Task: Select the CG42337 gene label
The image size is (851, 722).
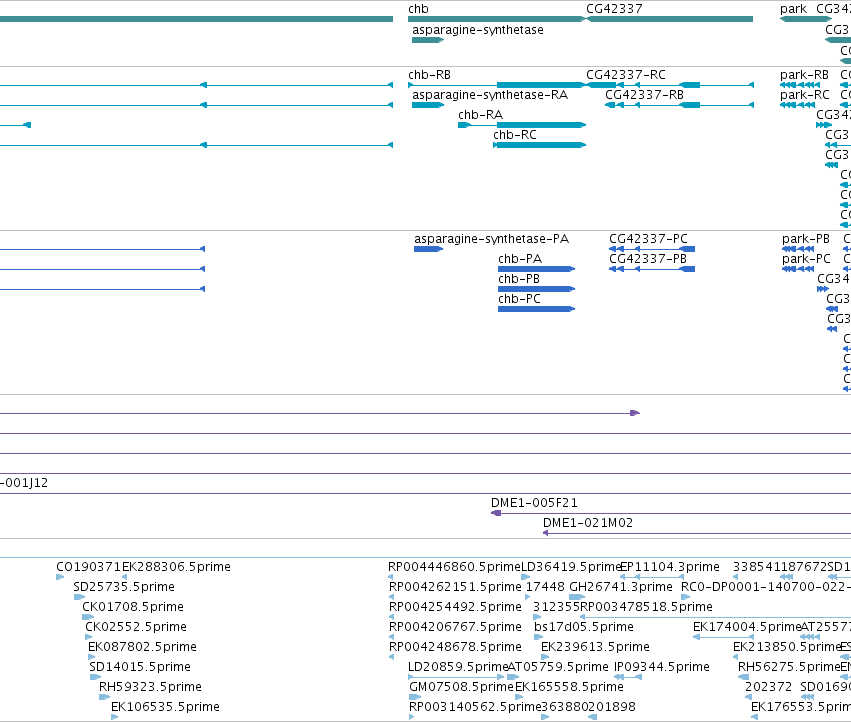Action: (614, 9)
